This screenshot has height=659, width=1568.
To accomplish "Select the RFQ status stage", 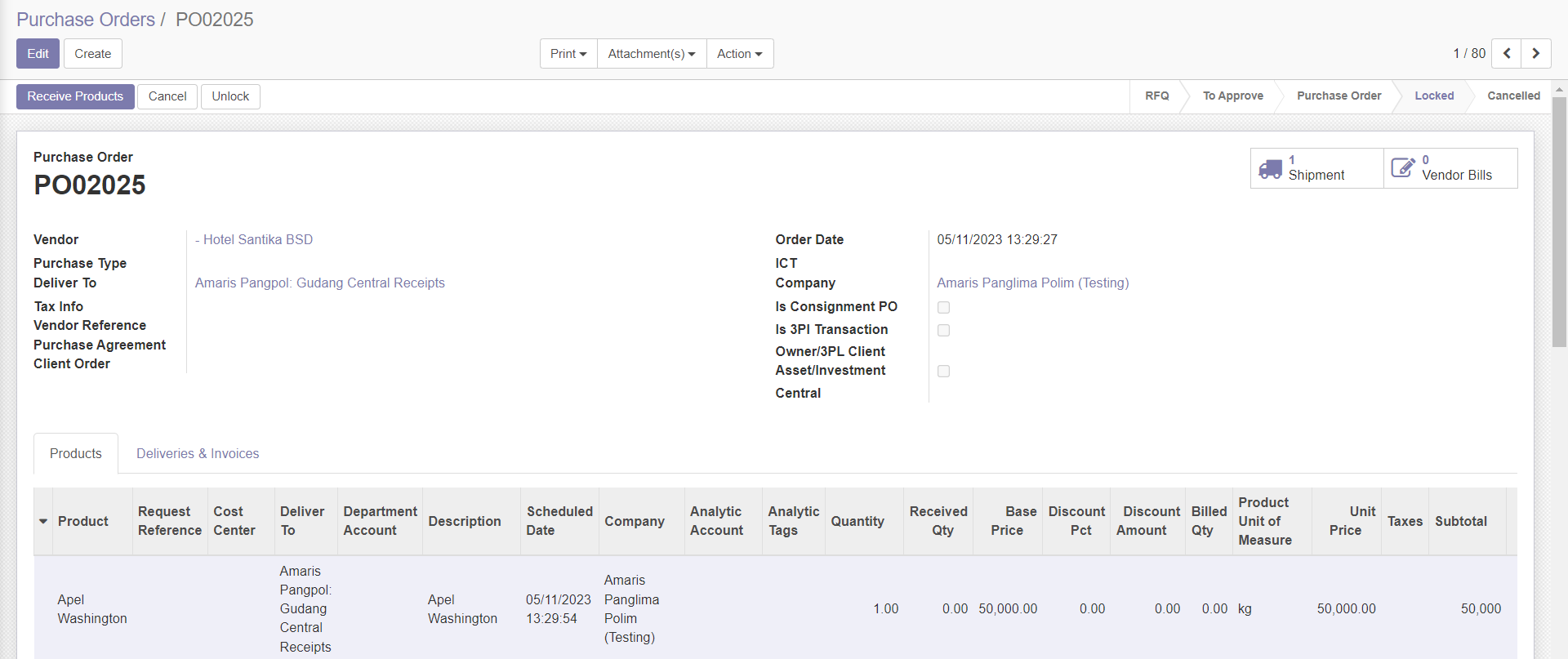I will point(1156,96).
